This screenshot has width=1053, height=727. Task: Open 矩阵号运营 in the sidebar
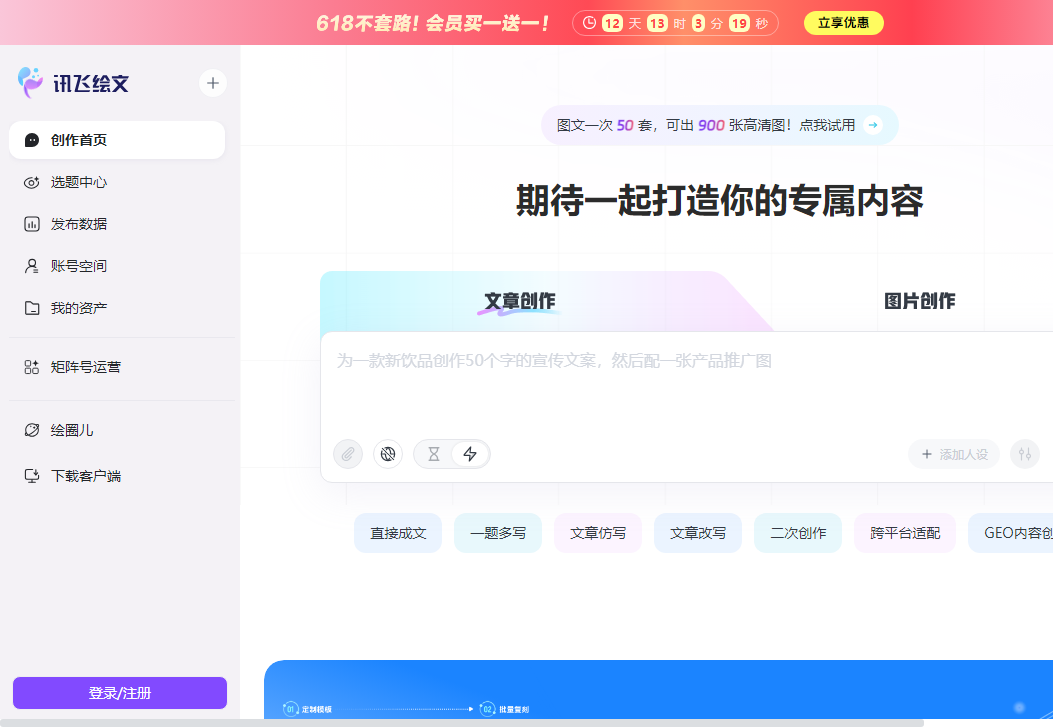(117, 367)
